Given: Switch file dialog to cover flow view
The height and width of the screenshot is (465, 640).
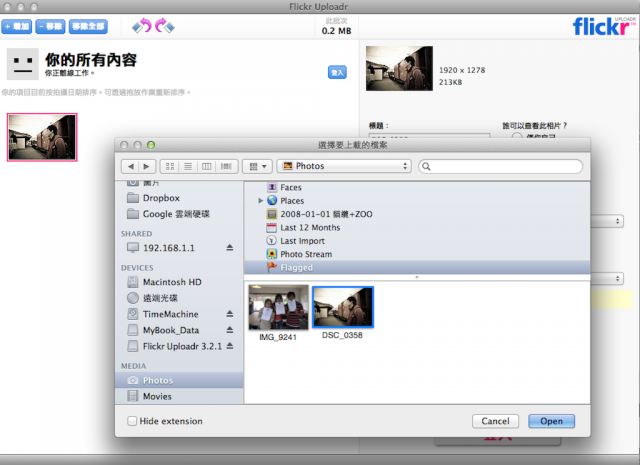Looking at the screenshot, I should (x=226, y=166).
